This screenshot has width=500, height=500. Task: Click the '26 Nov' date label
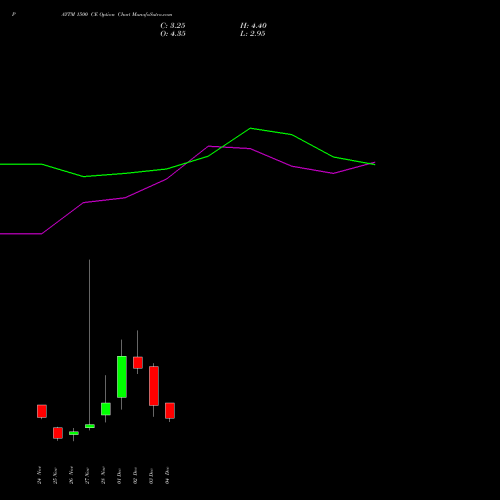[x=72, y=475]
